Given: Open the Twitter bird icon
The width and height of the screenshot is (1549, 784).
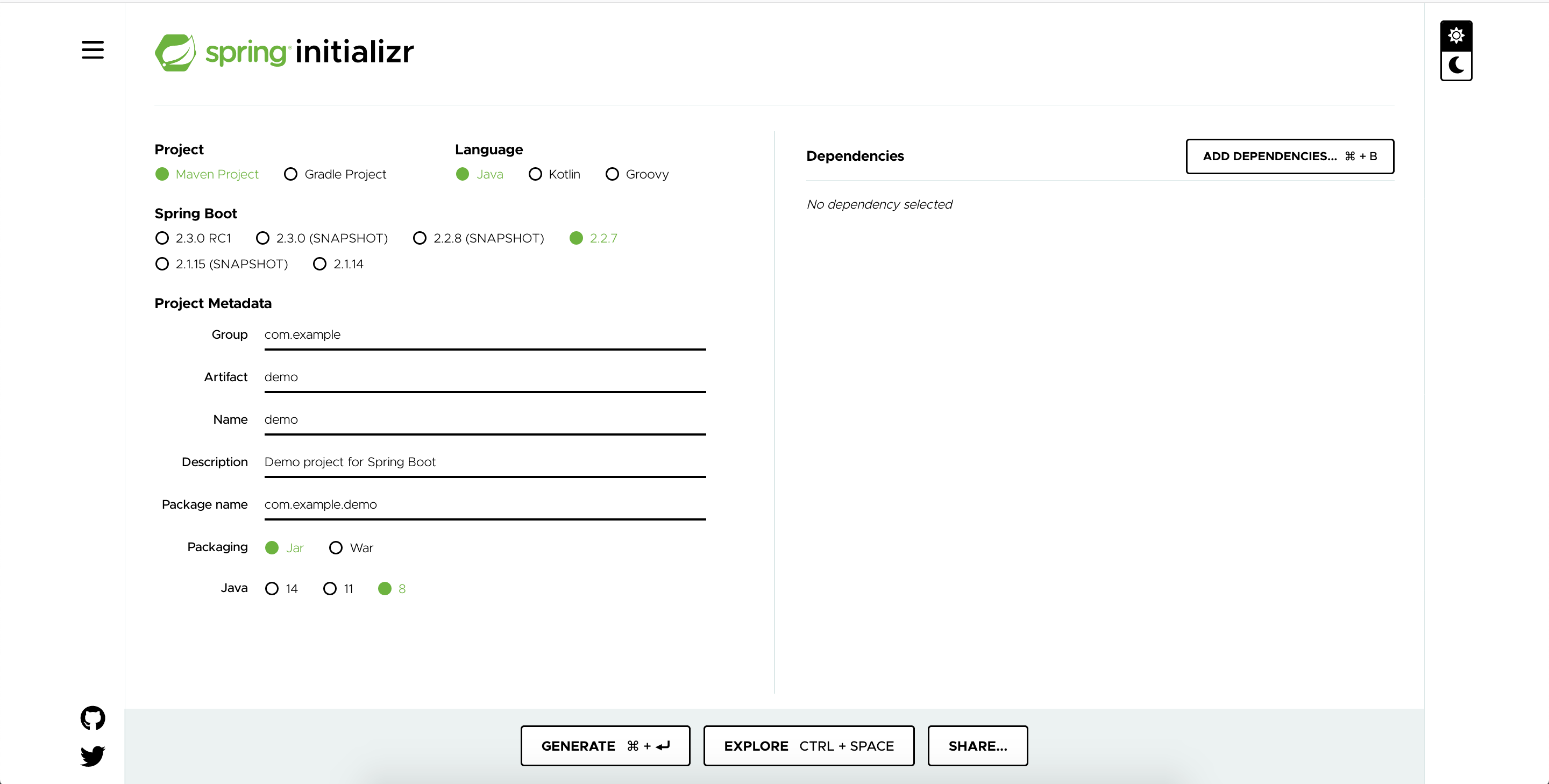Looking at the screenshot, I should coord(93,756).
